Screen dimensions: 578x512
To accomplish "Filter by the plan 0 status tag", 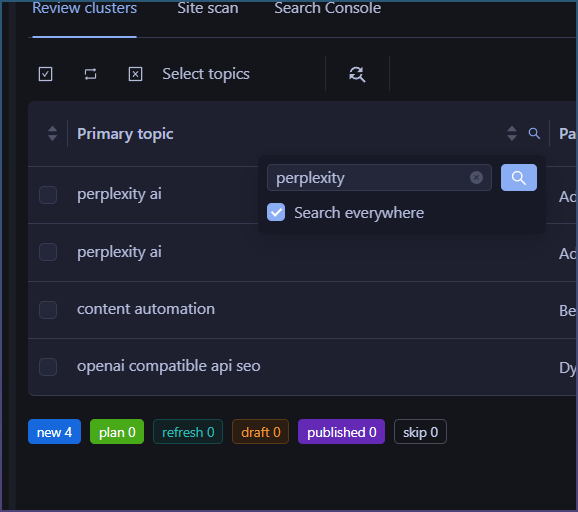I will tap(117, 432).
